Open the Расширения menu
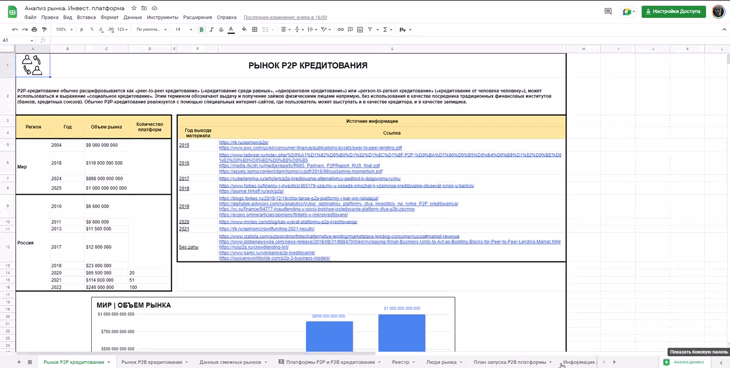The image size is (730, 368). 197,17
